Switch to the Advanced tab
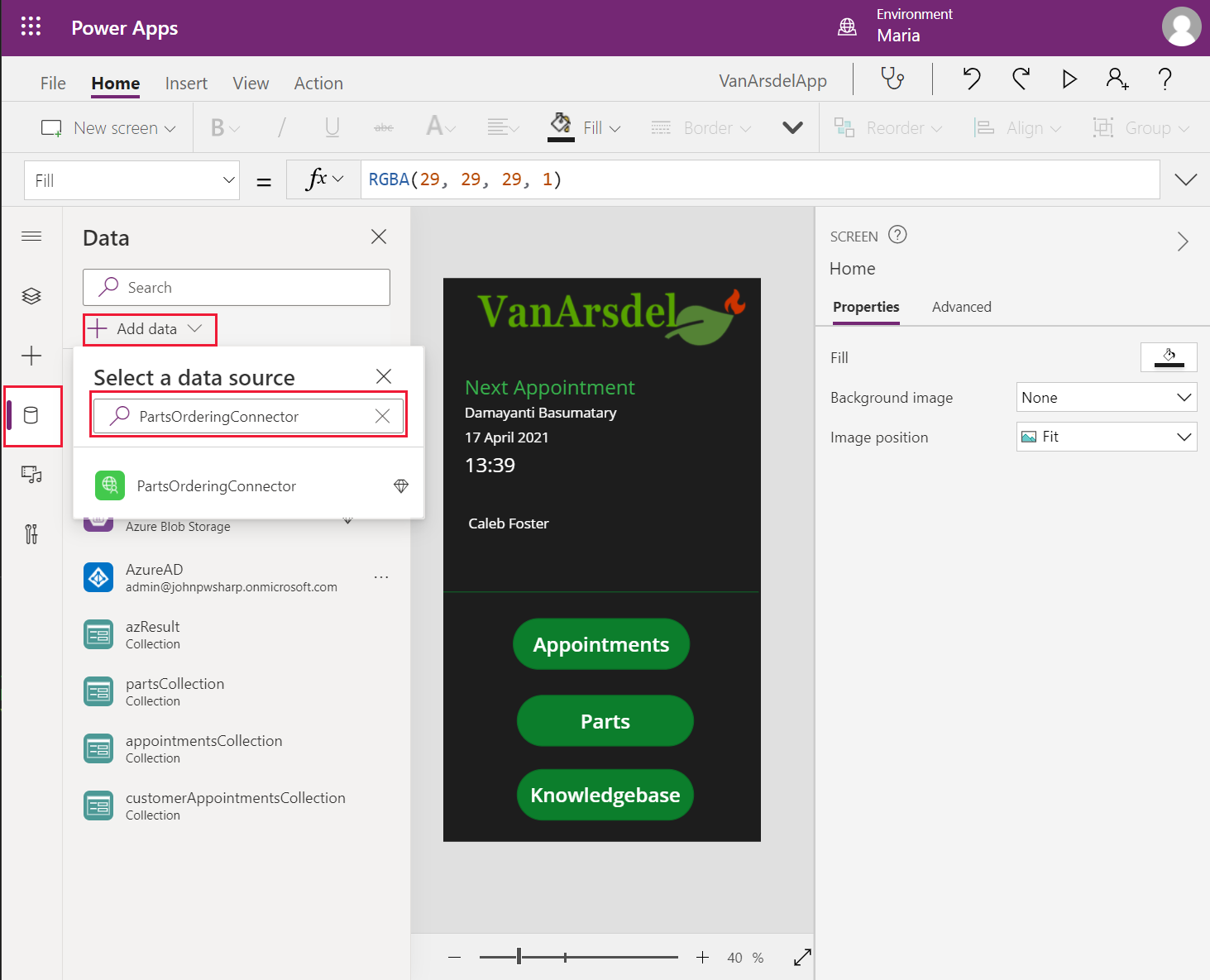 [x=961, y=307]
